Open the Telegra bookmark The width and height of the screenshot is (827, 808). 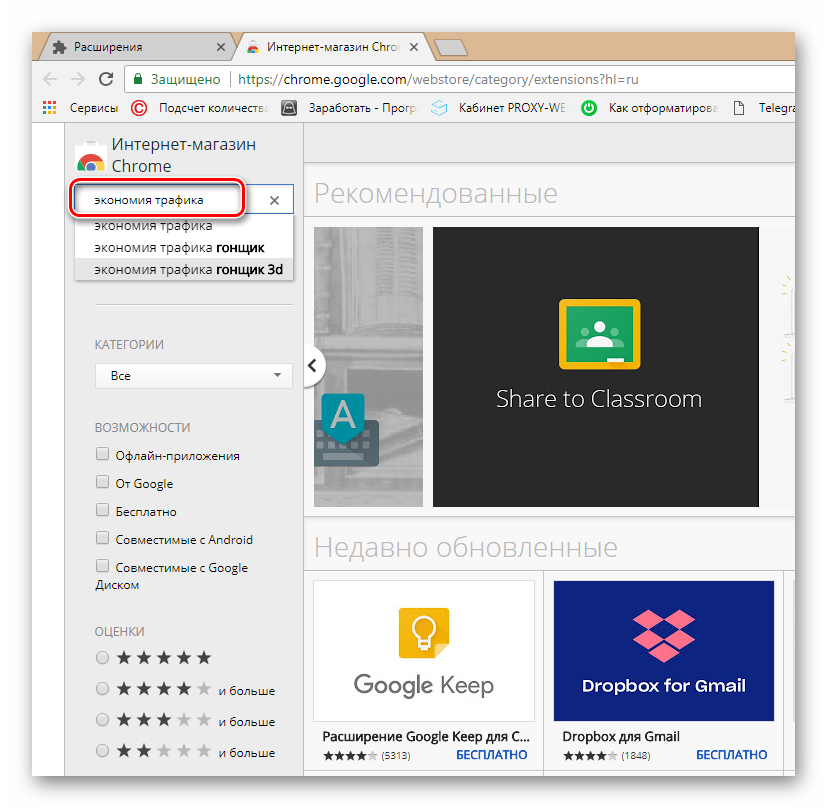[x=764, y=108]
